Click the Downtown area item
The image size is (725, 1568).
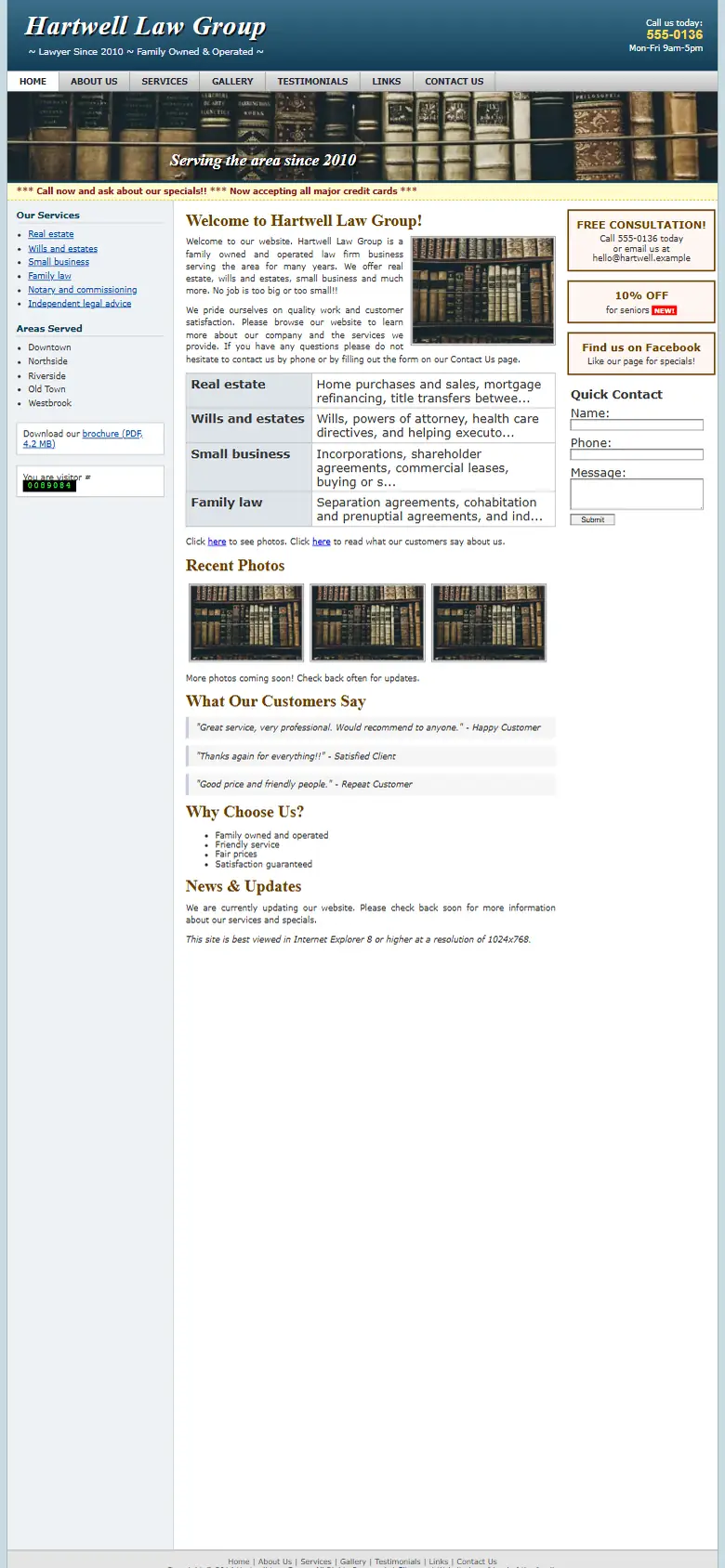point(49,347)
